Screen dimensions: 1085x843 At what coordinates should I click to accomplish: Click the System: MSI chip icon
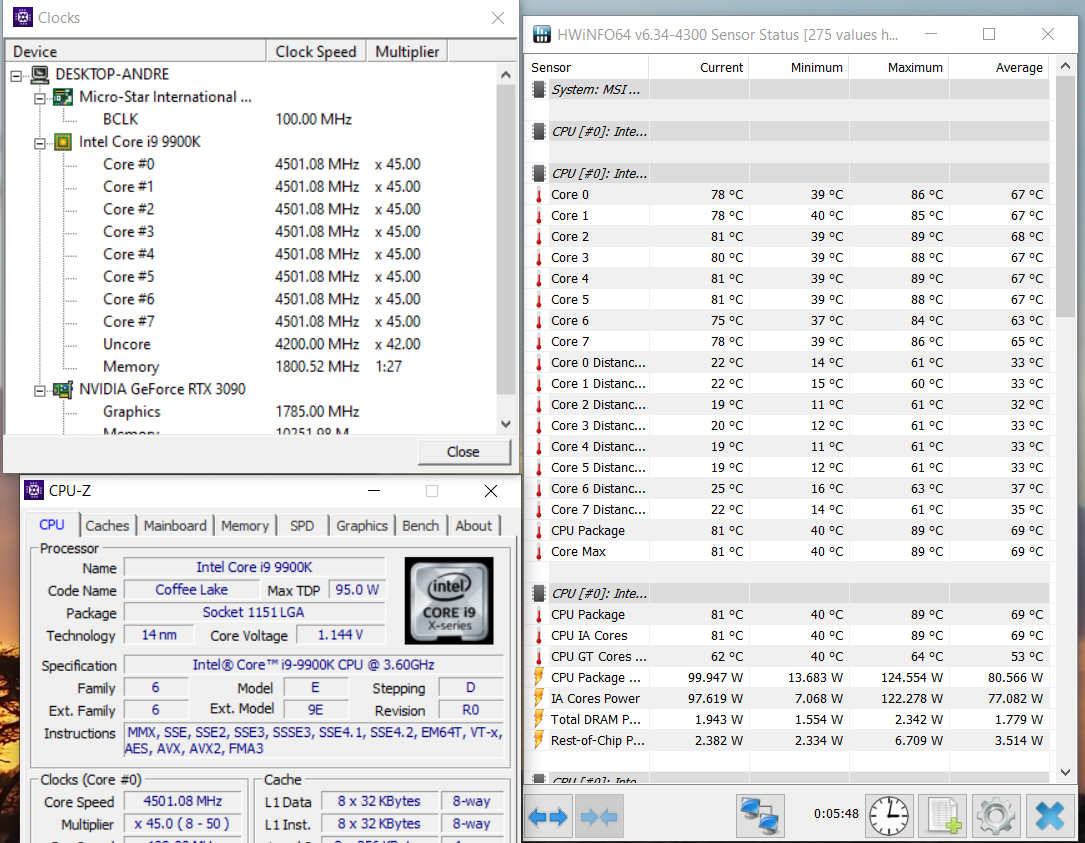pyautogui.click(x=538, y=89)
